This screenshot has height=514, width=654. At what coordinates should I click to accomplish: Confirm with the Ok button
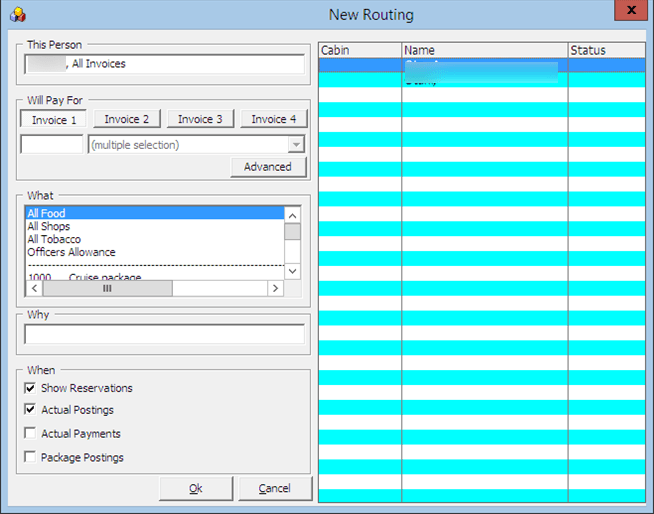coord(196,488)
